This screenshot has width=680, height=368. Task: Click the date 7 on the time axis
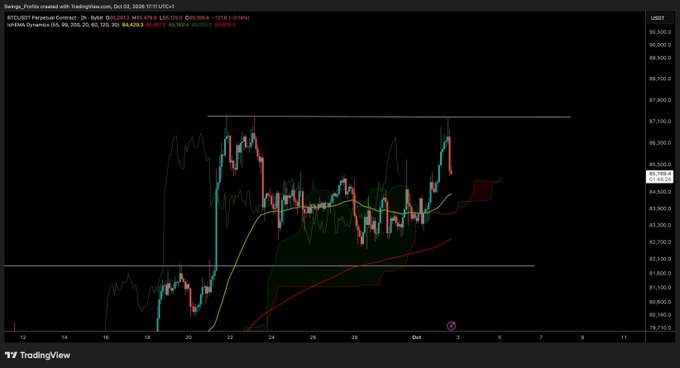click(541, 337)
